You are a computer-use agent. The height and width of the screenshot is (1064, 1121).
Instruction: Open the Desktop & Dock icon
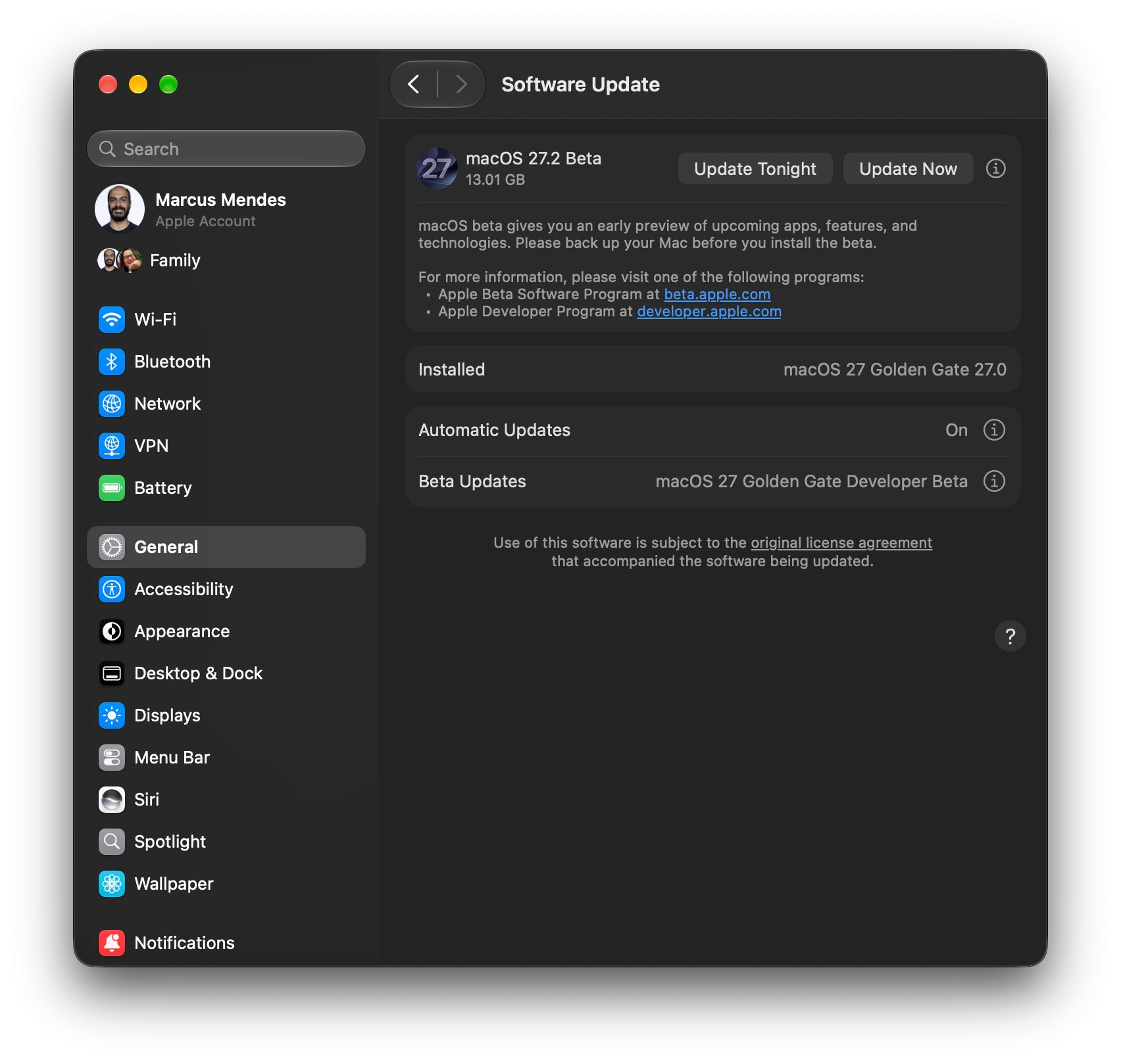(x=112, y=673)
